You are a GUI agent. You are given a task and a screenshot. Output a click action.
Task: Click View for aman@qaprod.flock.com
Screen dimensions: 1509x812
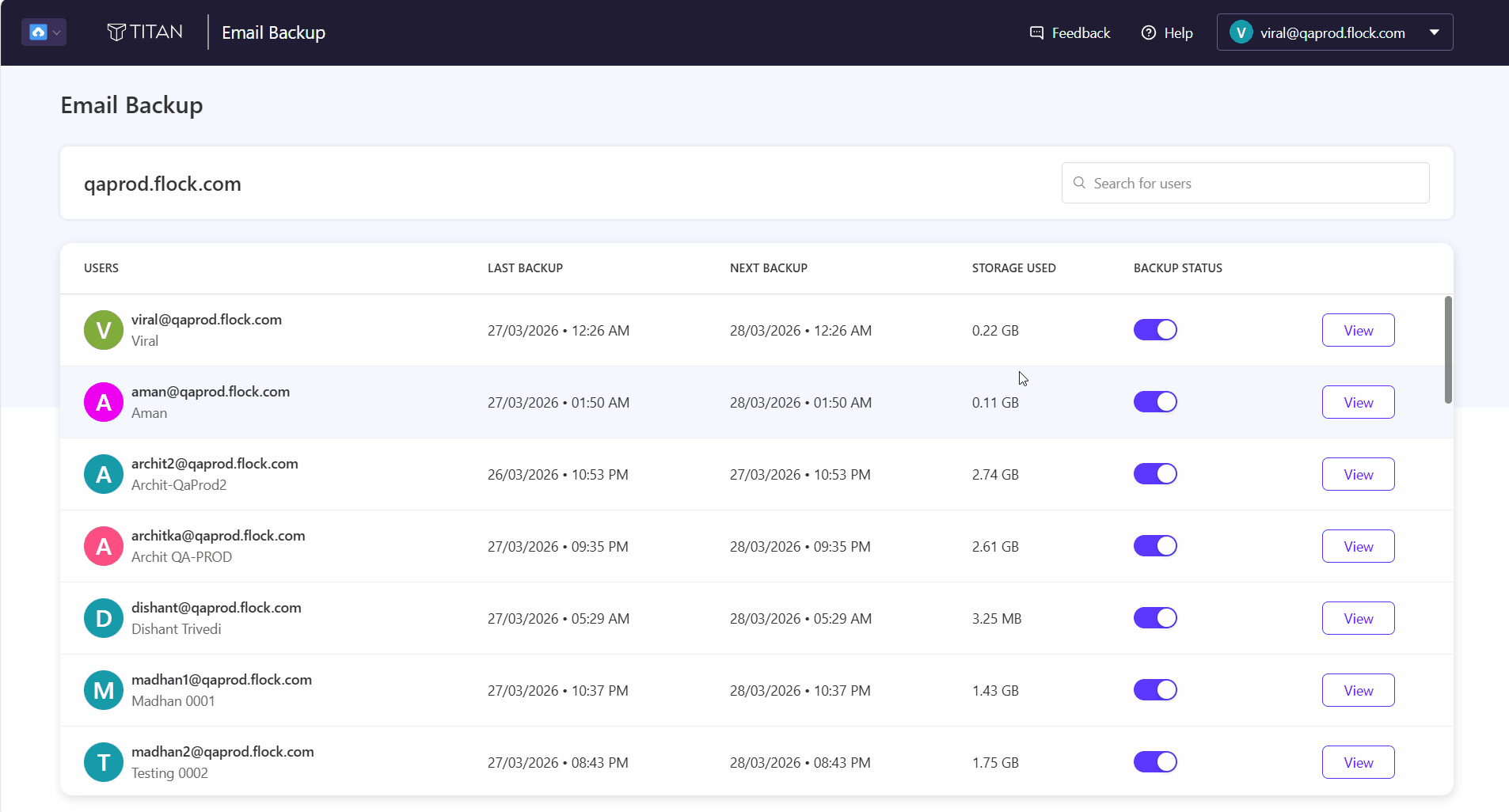(x=1358, y=402)
